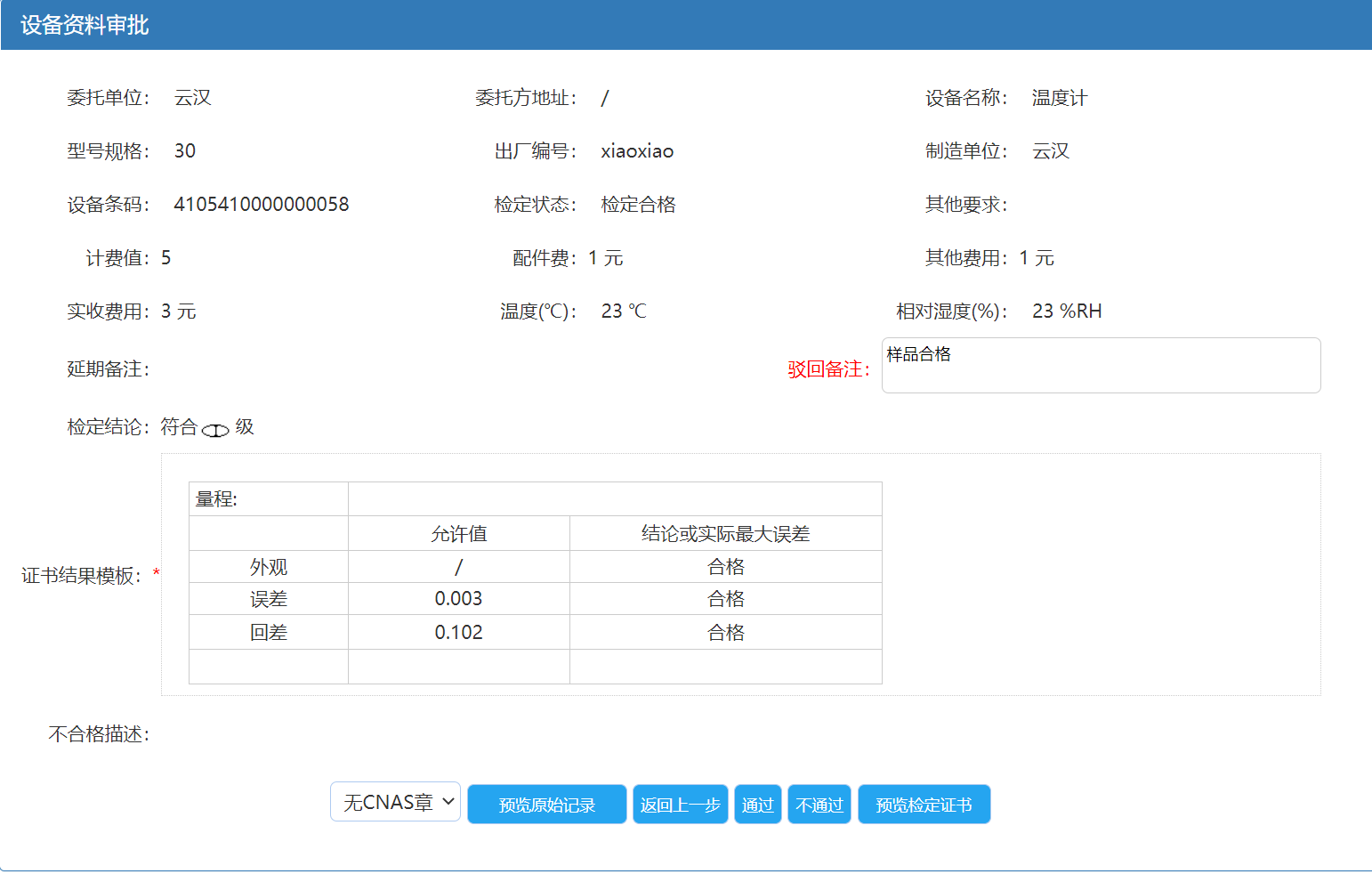1372x874 pixels.
Task: Click the 允许值 column header
Action: [x=458, y=534]
